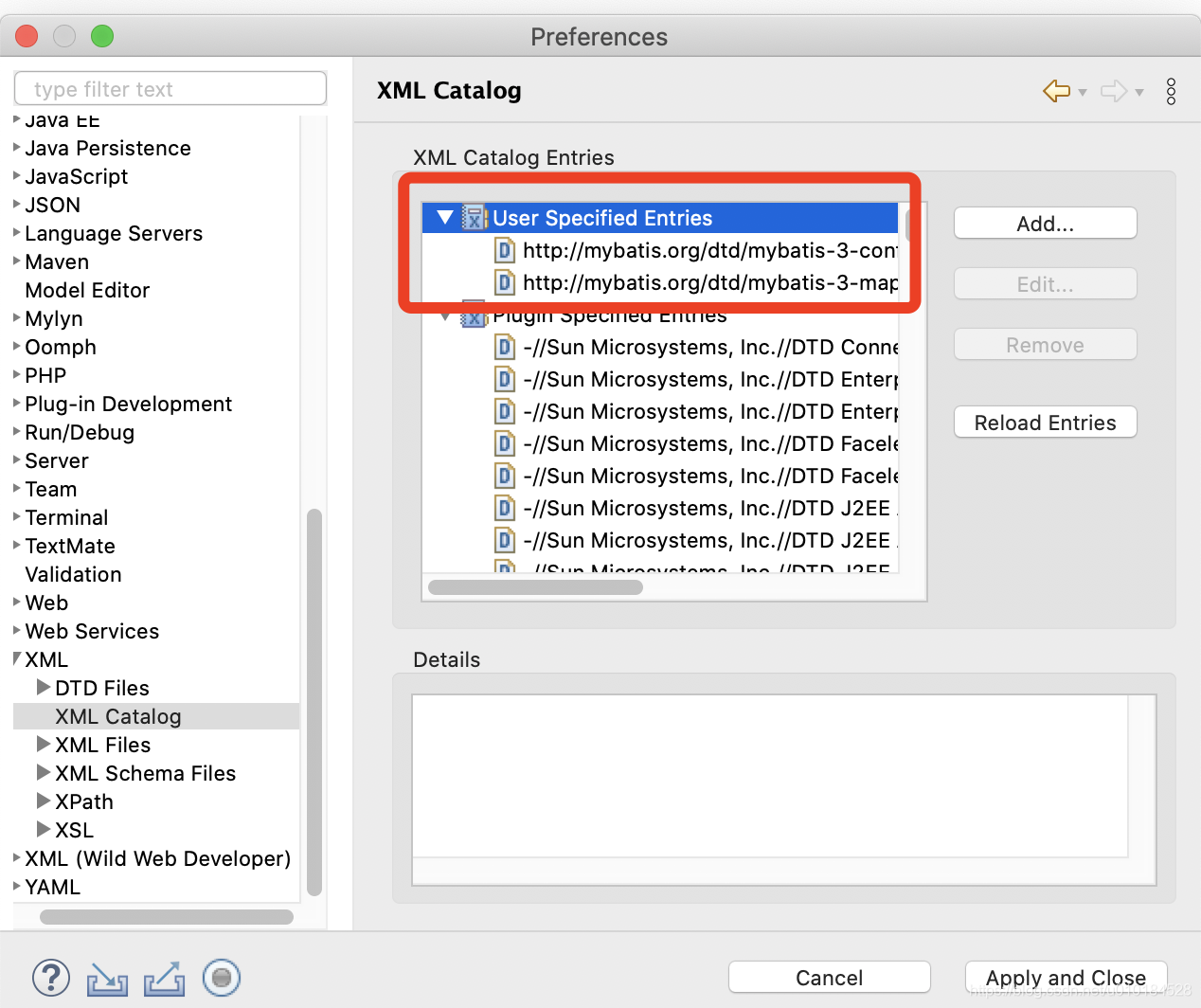This screenshot has height=1008, width=1201.
Task: Open the view menu via three-dot icon
Action: pyautogui.click(x=1171, y=90)
